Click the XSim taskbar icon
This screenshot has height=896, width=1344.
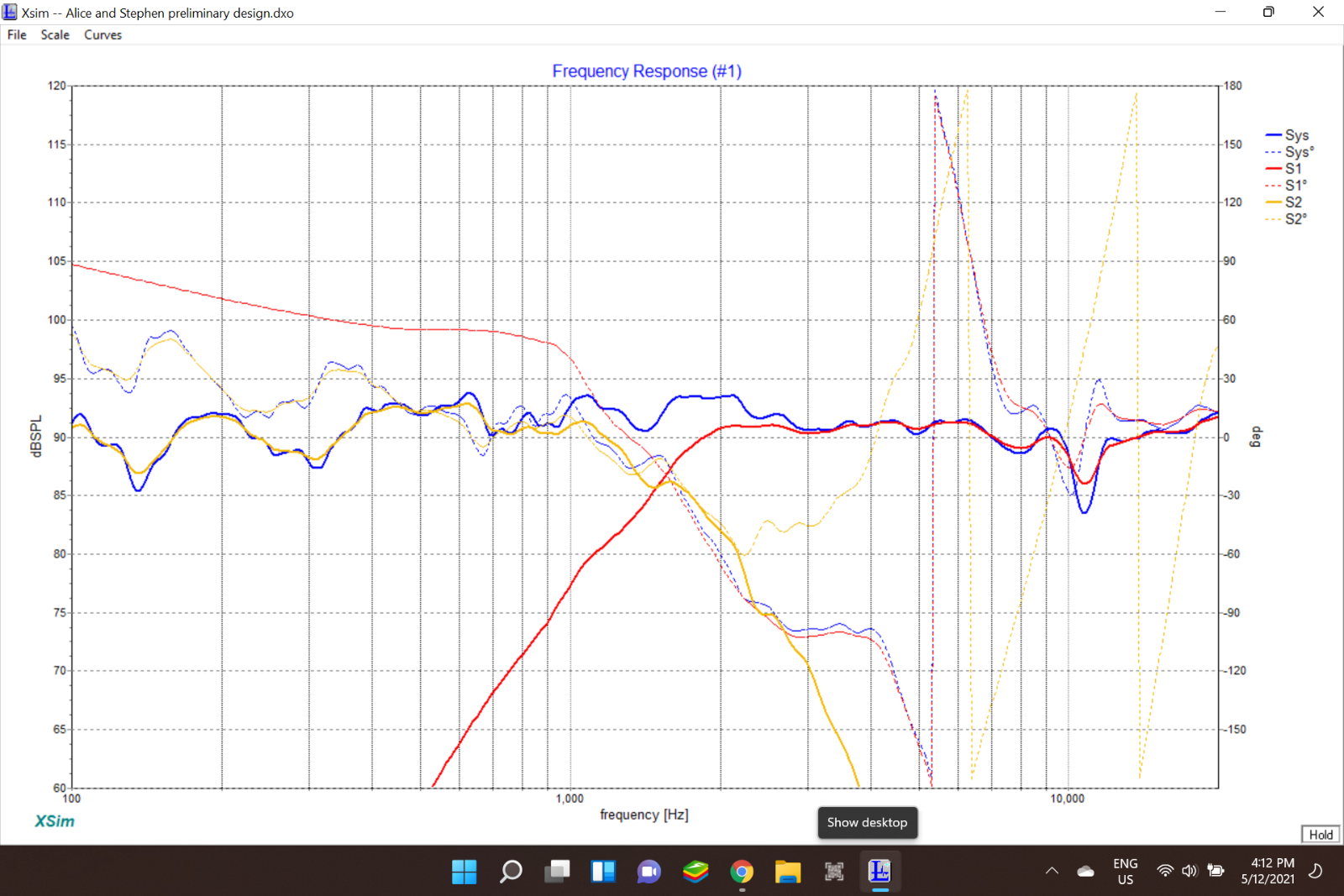coord(879,872)
